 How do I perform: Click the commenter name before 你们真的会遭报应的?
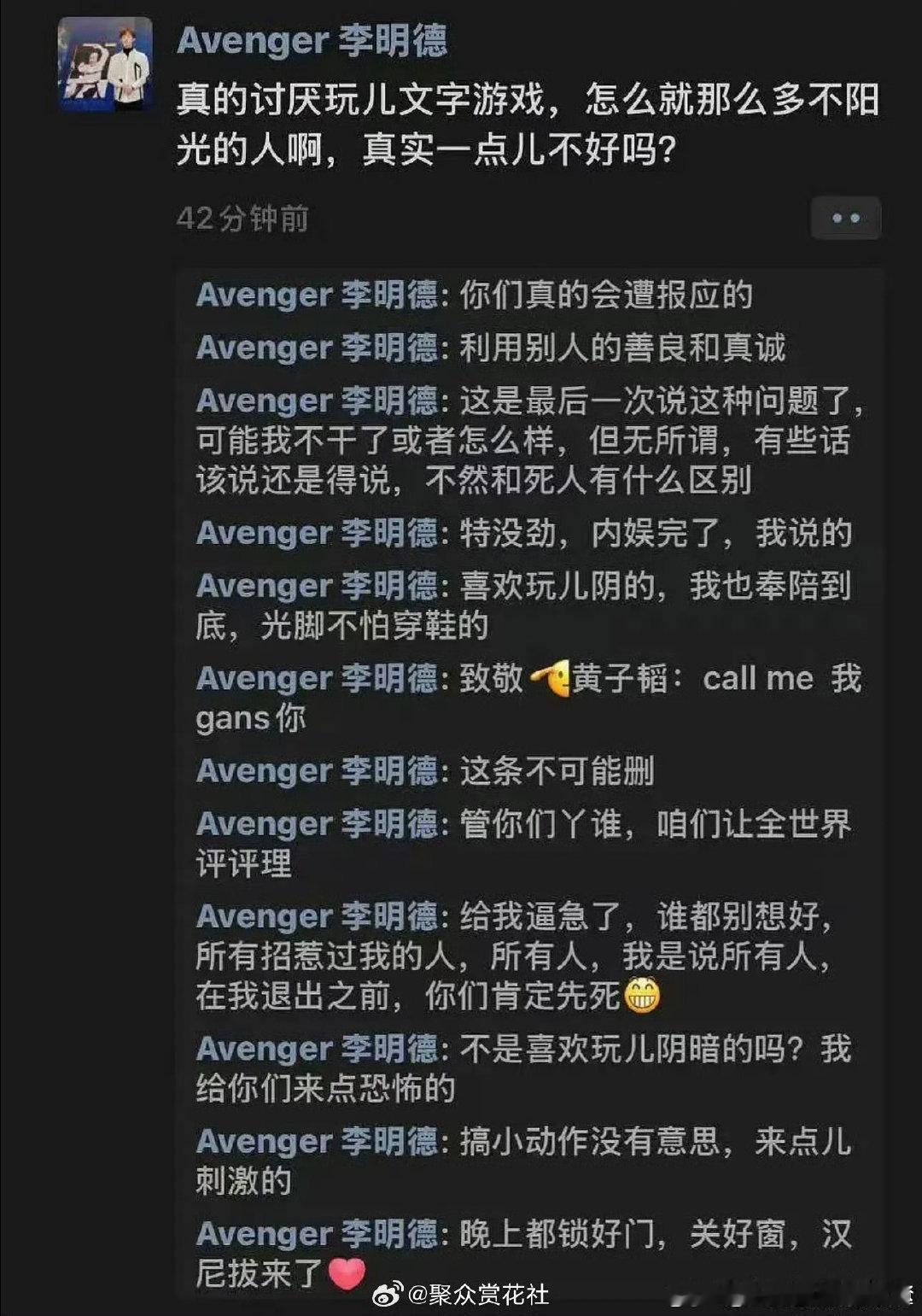coord(317,295)
